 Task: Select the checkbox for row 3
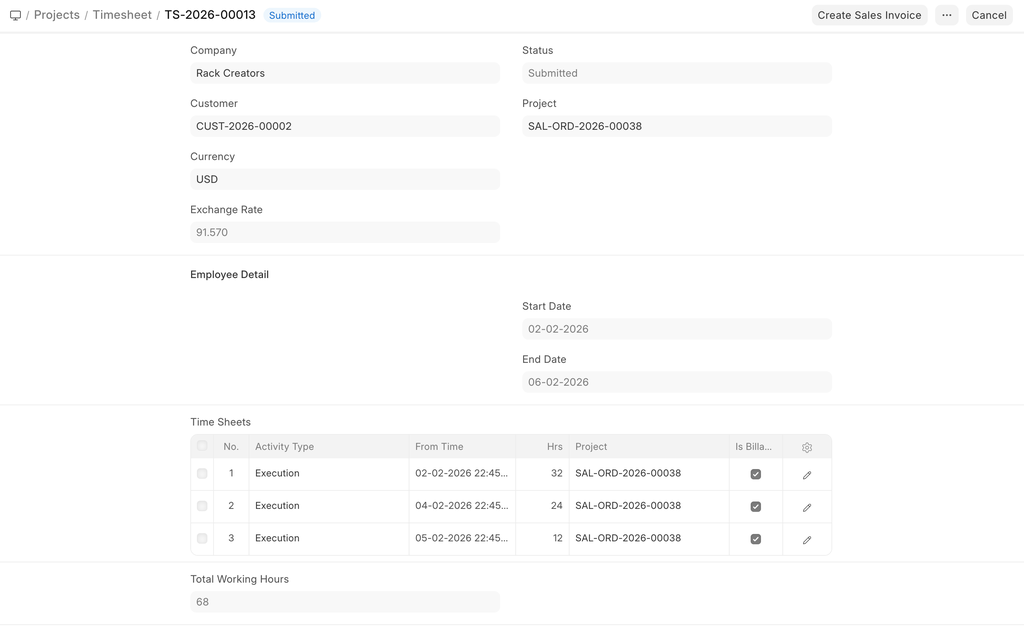coord(203,539)
